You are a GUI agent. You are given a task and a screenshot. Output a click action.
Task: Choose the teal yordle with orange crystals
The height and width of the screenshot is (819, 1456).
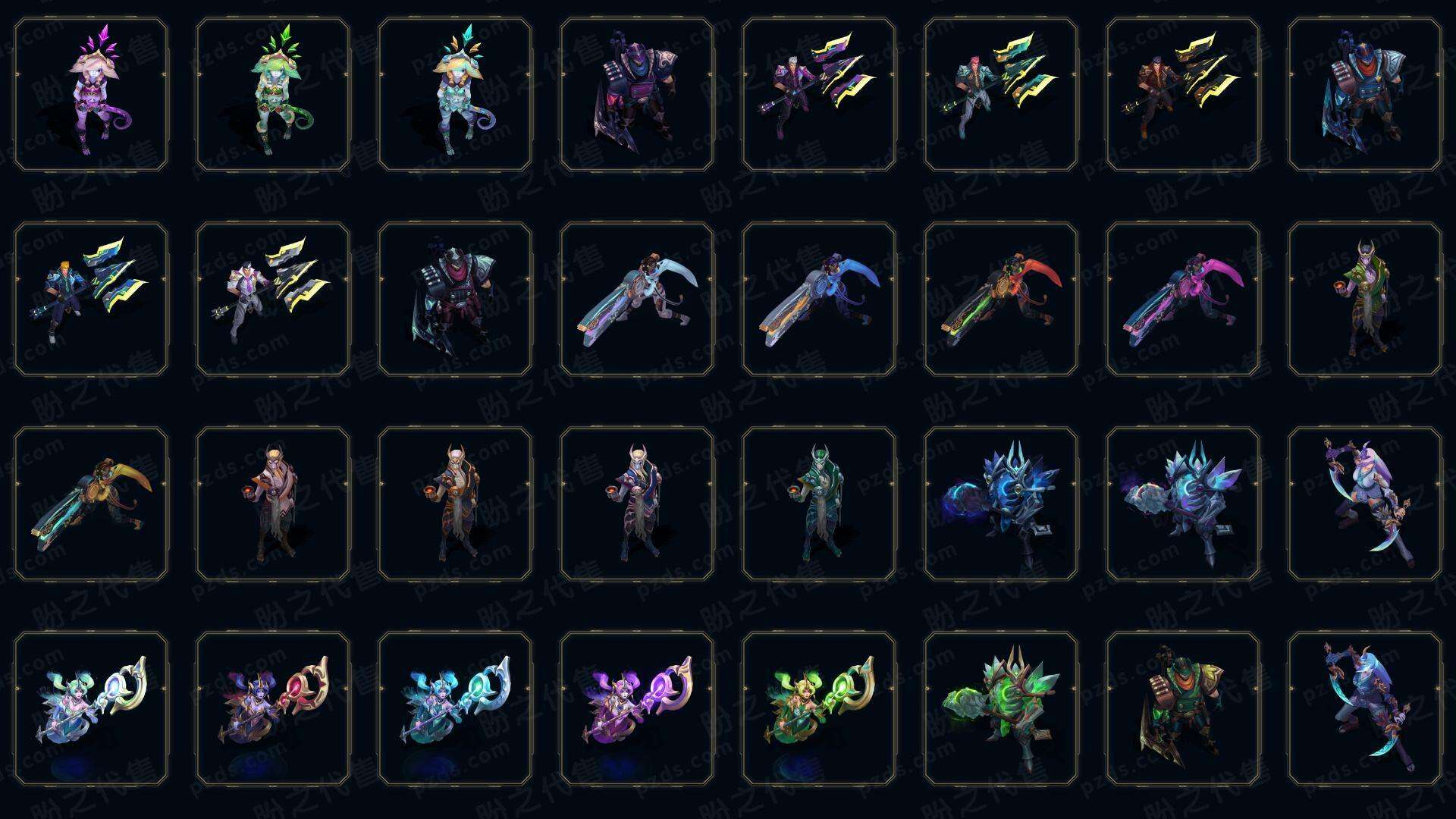455,95
